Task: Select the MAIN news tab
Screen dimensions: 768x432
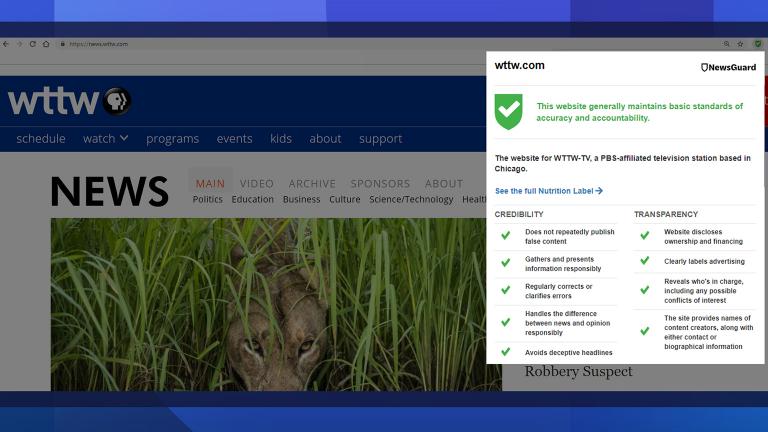Action: click(210, 184)
